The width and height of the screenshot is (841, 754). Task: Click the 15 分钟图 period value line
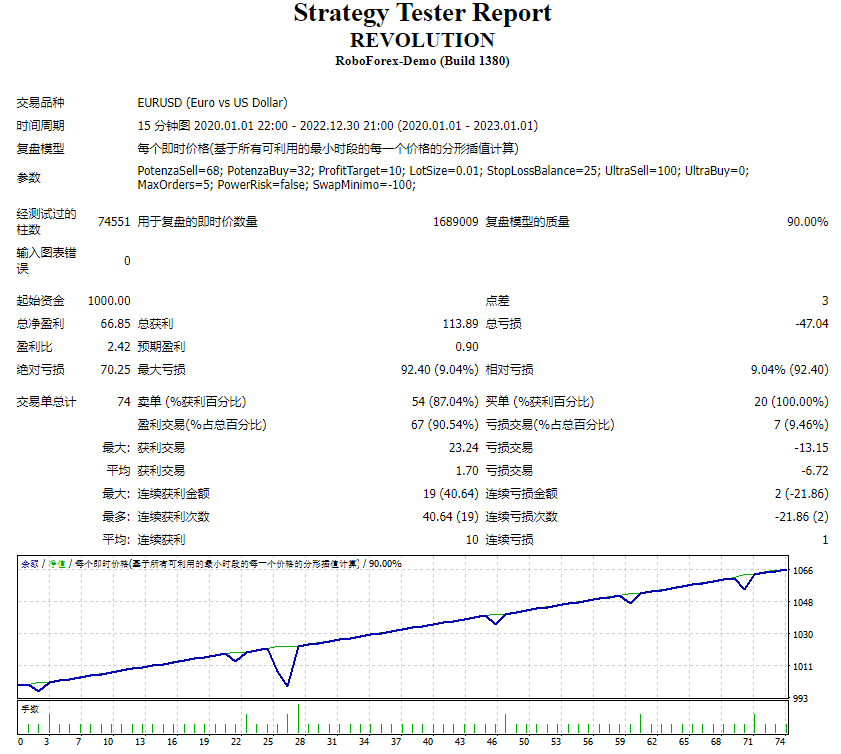(x=337, y=125)
